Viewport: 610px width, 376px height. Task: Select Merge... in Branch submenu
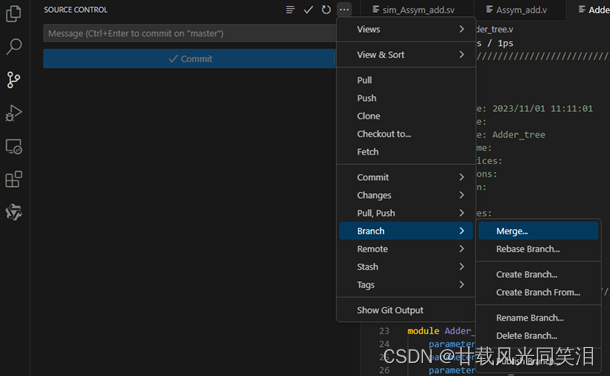538,231
